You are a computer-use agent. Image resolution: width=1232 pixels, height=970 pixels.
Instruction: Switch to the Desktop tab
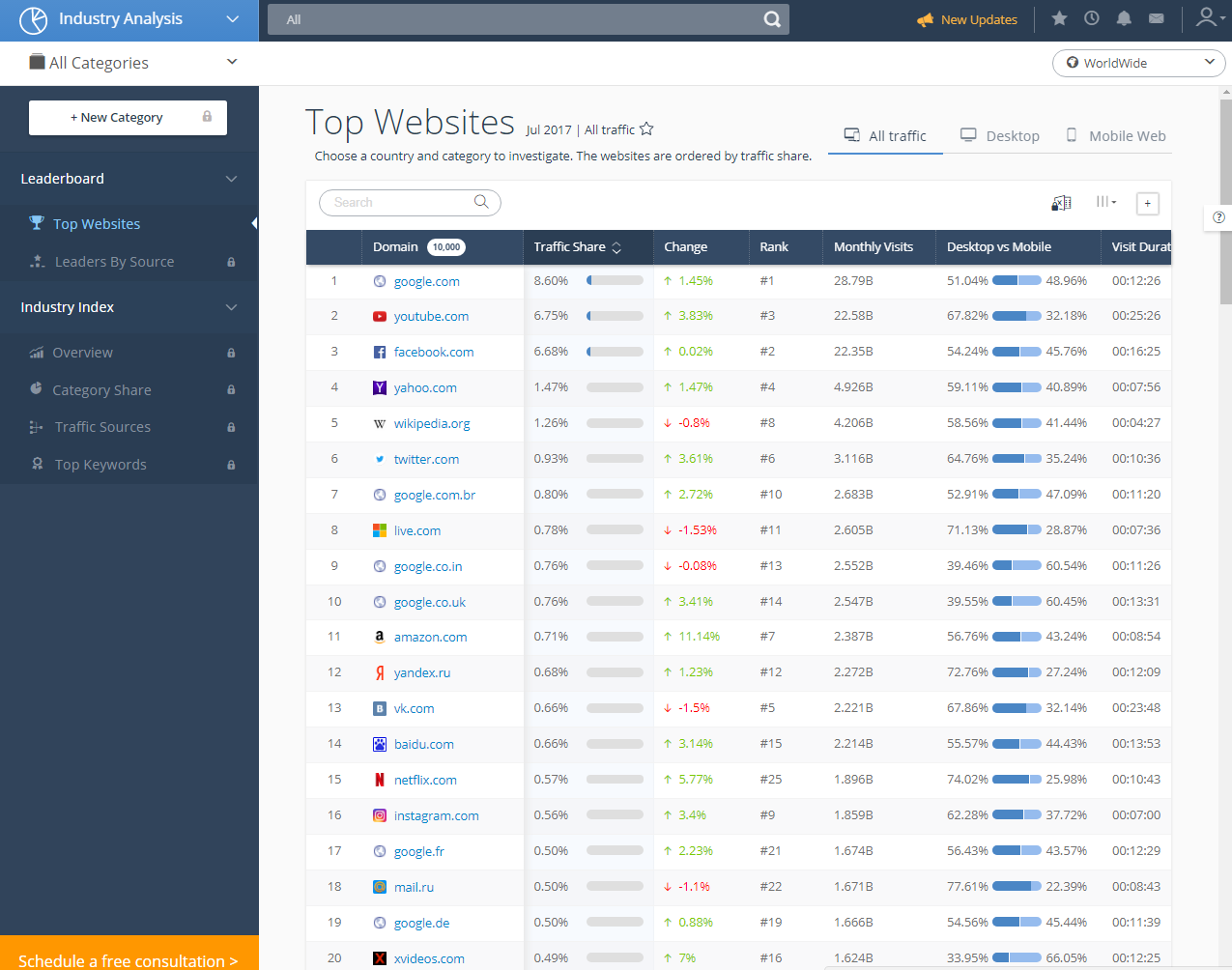point(999,135)
